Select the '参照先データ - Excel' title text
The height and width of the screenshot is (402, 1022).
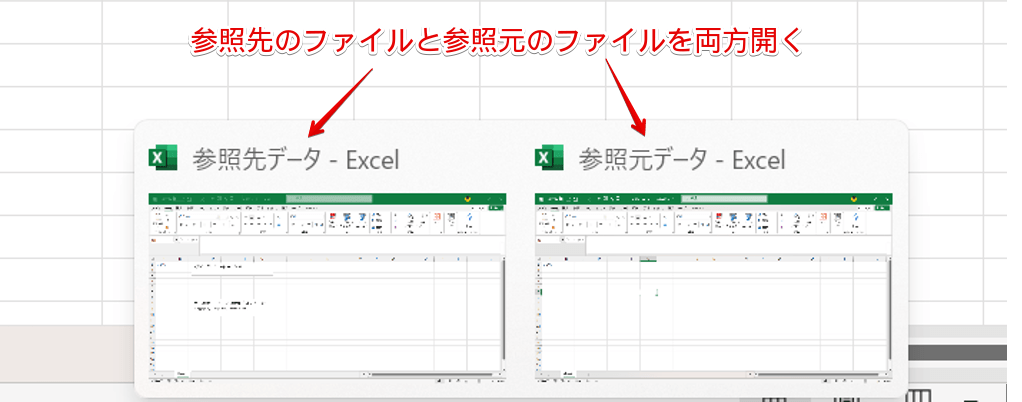pyautogui.click(x=295, y=159)
